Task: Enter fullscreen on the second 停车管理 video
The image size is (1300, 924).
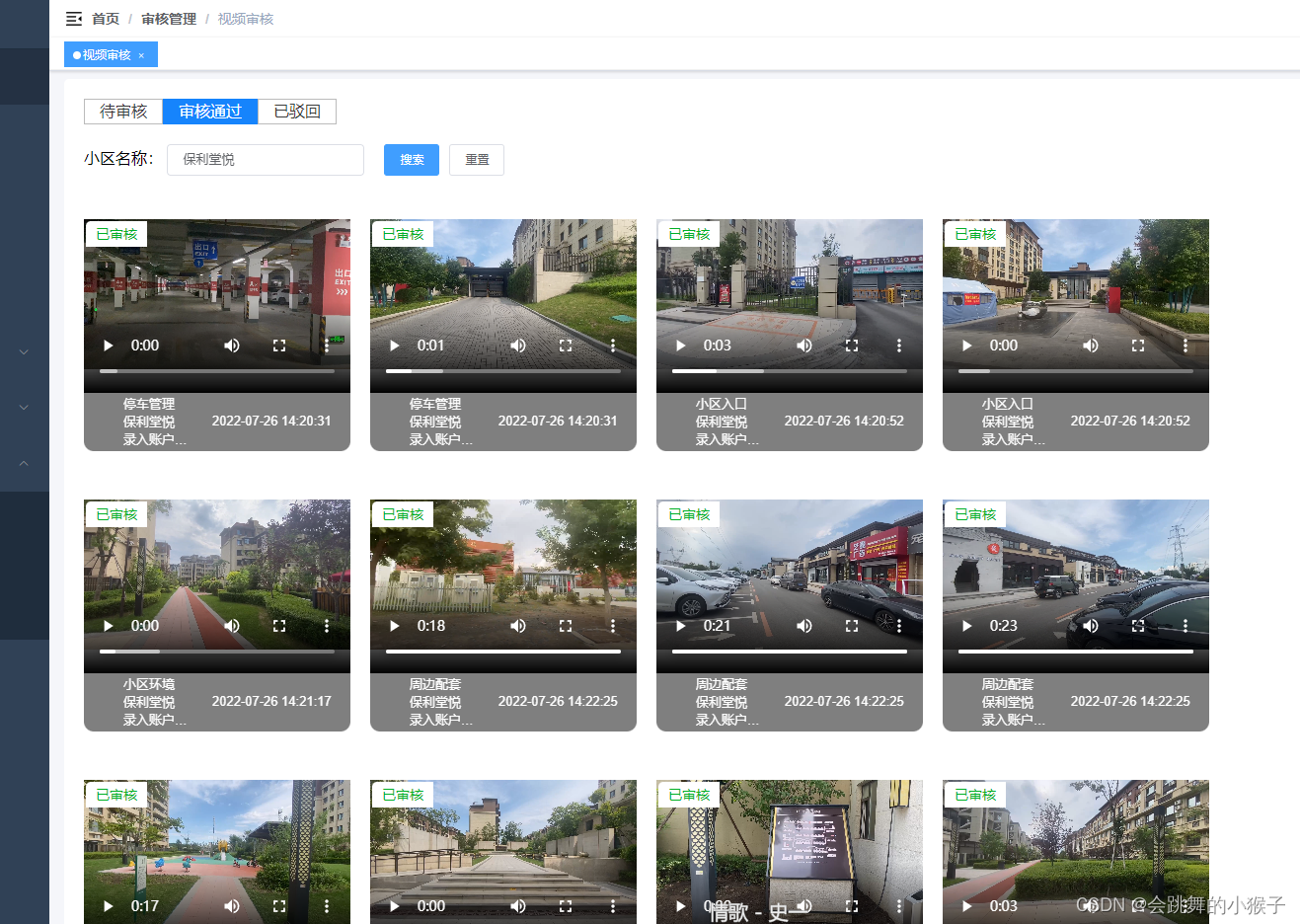Action: 565,346
